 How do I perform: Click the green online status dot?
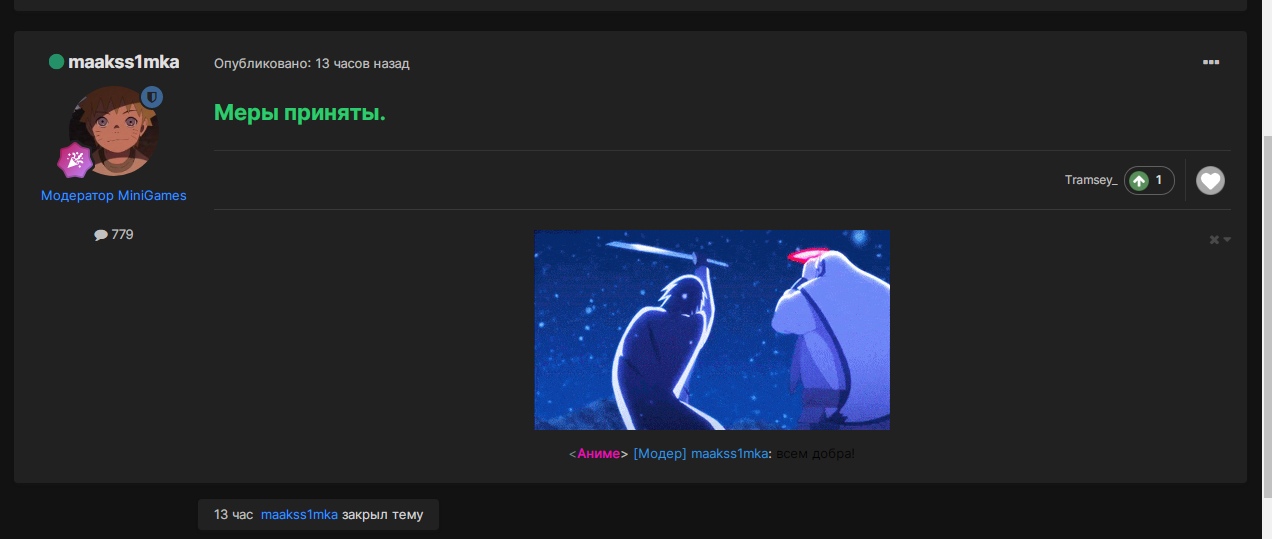pos(56,62)
